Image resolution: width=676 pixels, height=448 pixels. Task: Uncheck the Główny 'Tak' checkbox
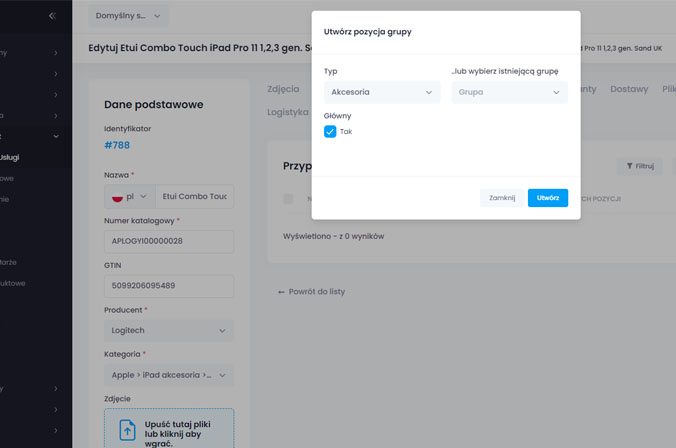[330, 132]
